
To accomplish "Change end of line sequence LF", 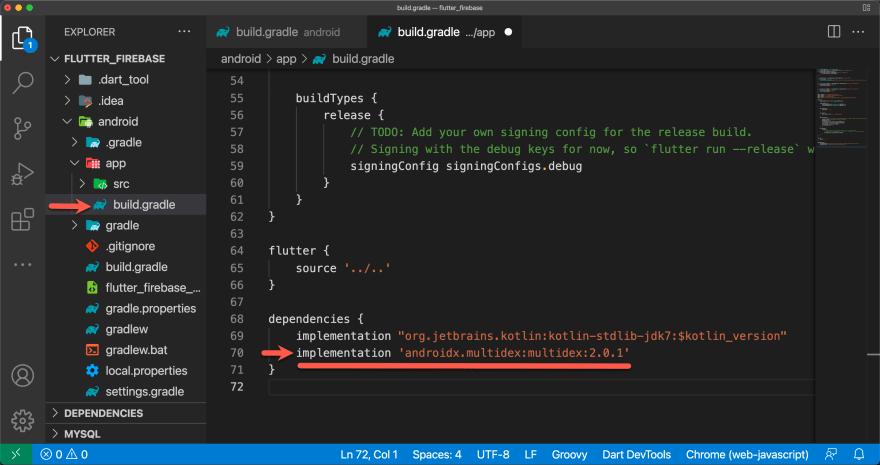I will tap(530, 454).
